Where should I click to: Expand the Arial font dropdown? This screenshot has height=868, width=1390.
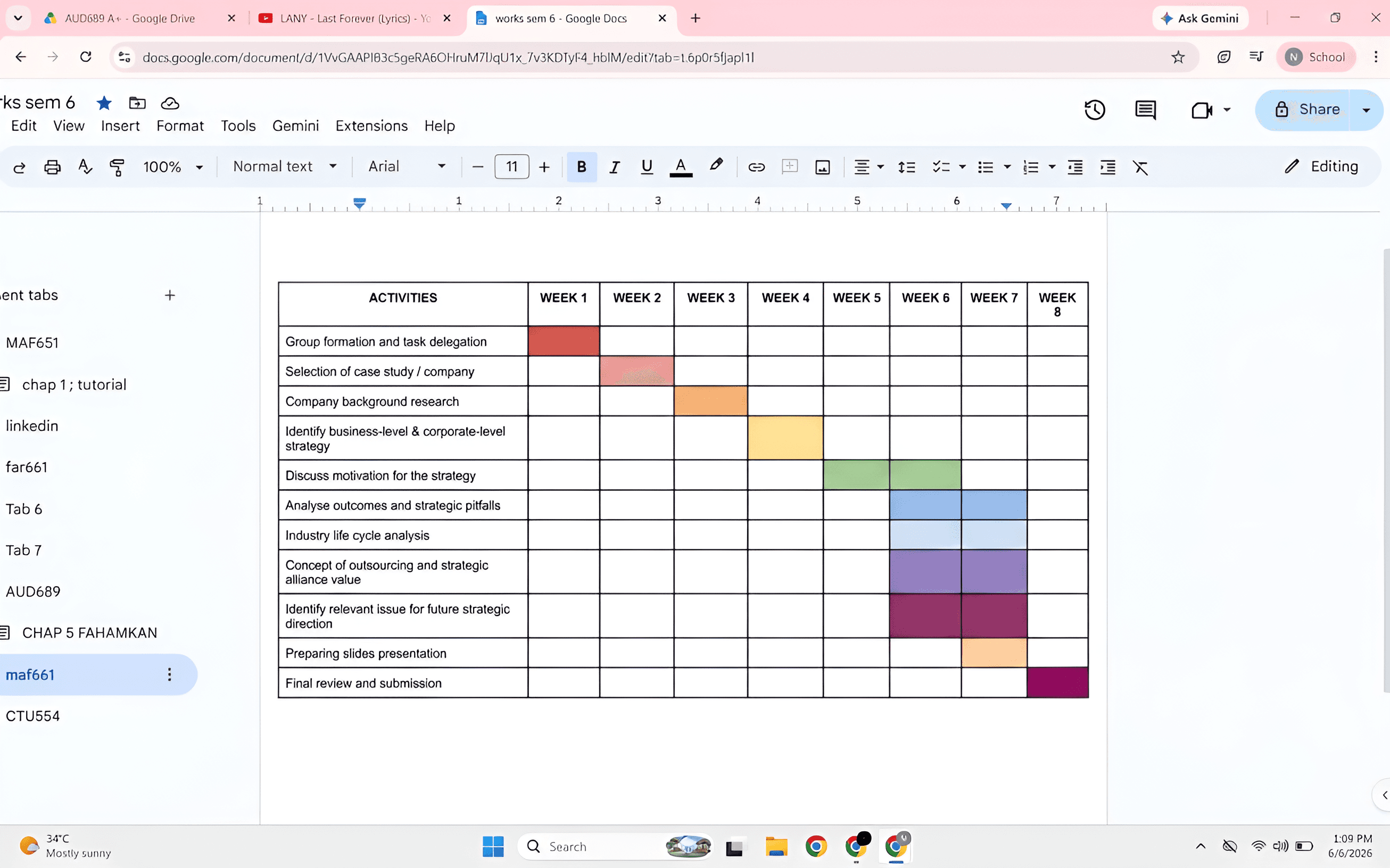click(x=407, y=166)
